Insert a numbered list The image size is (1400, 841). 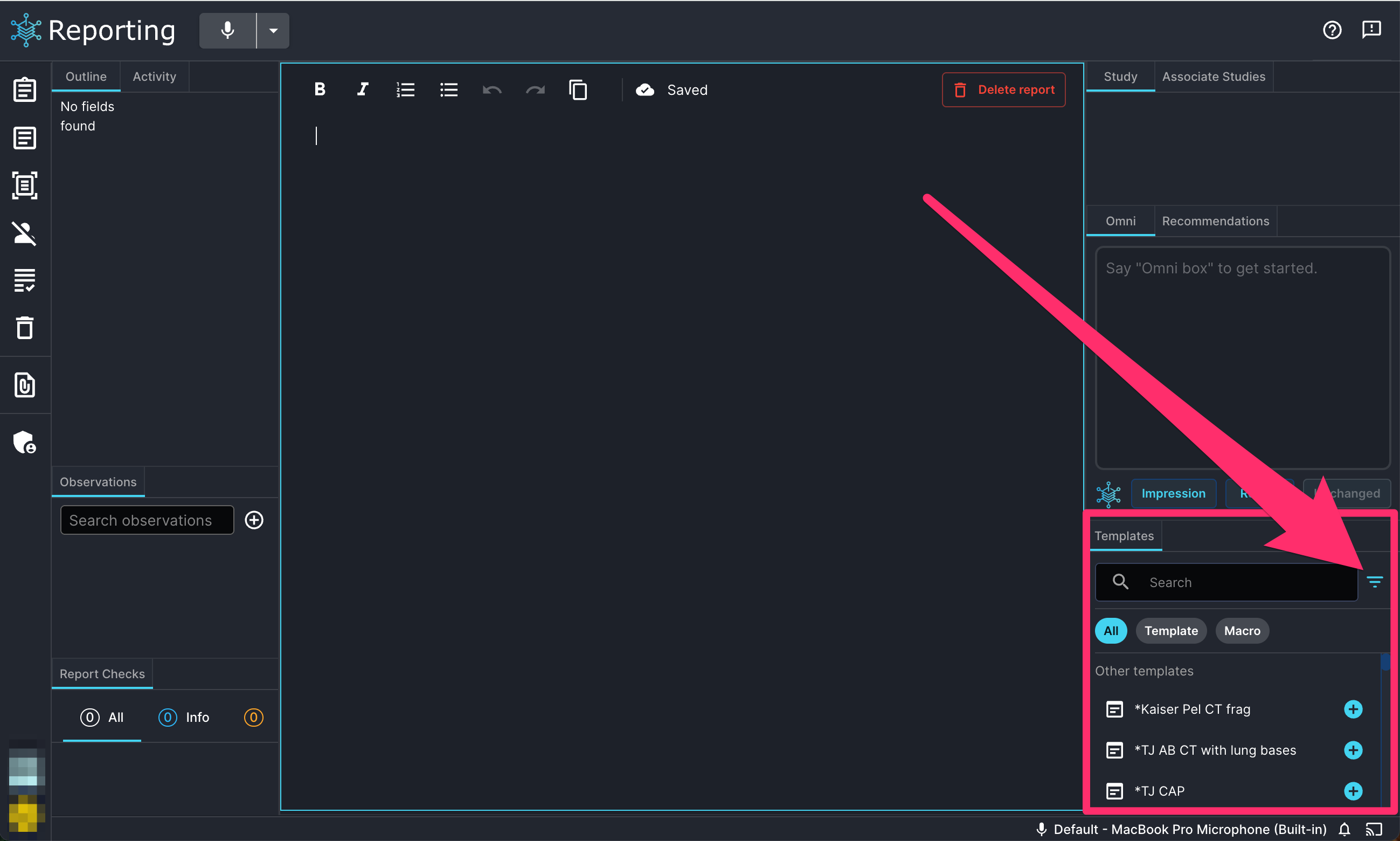(x=405, y=89)
